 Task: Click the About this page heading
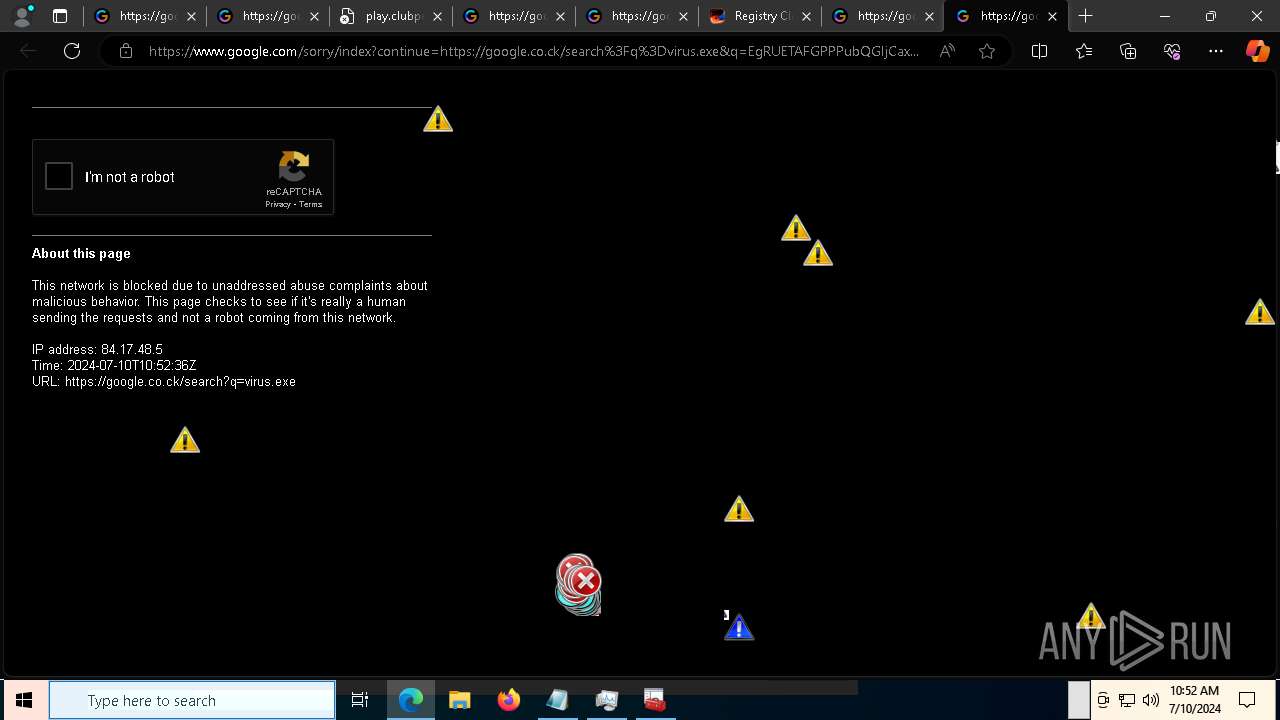click(x=81, y=253)
